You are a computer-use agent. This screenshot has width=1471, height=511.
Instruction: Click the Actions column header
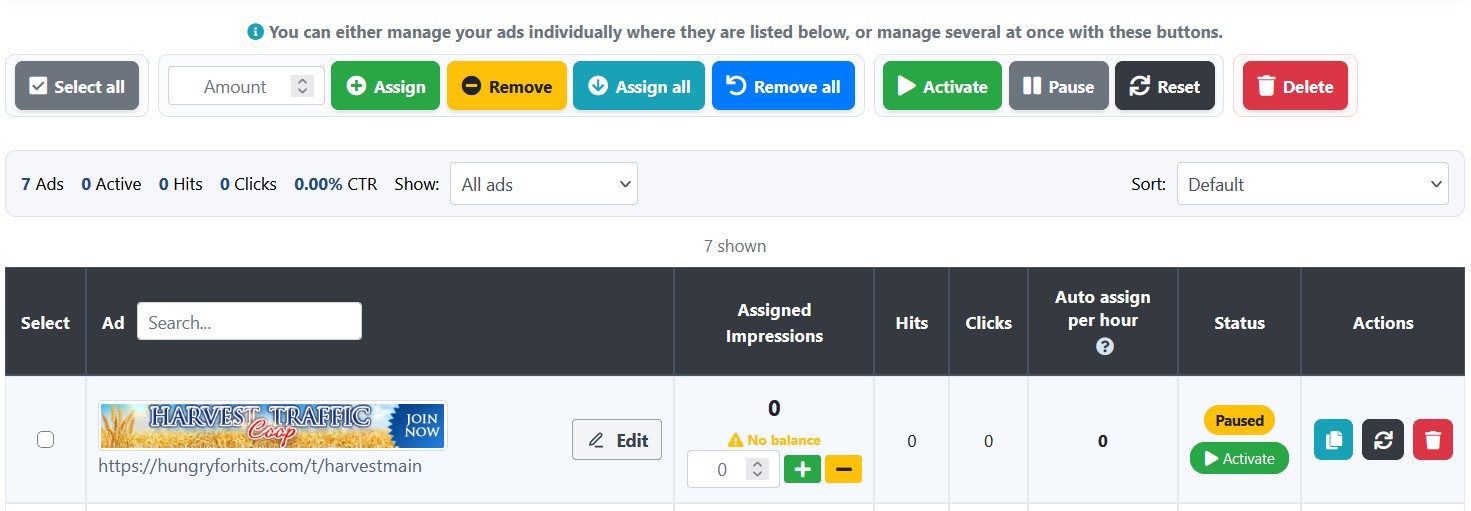(x=1383, y=323)
